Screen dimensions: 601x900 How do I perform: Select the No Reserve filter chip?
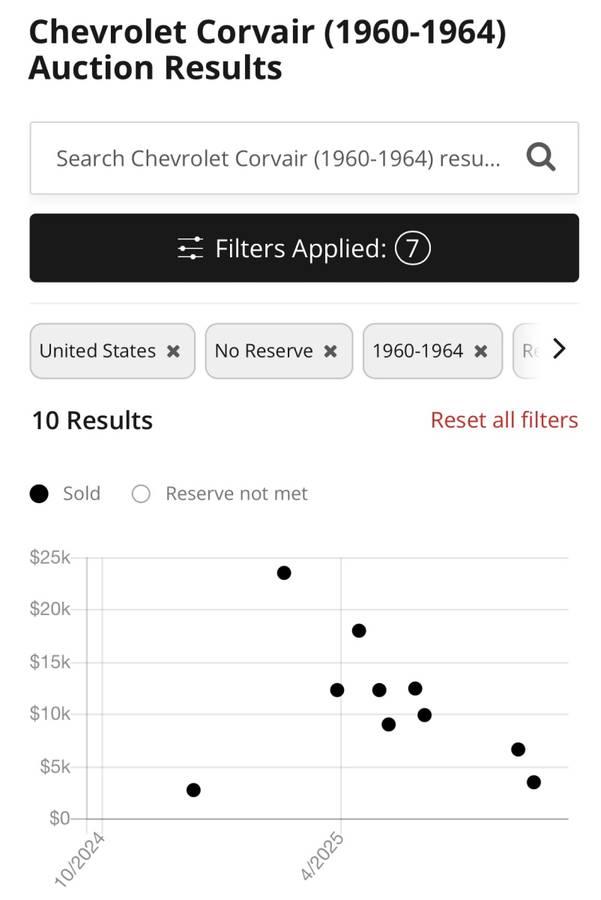pyautogui.click(x=263, y=351)
